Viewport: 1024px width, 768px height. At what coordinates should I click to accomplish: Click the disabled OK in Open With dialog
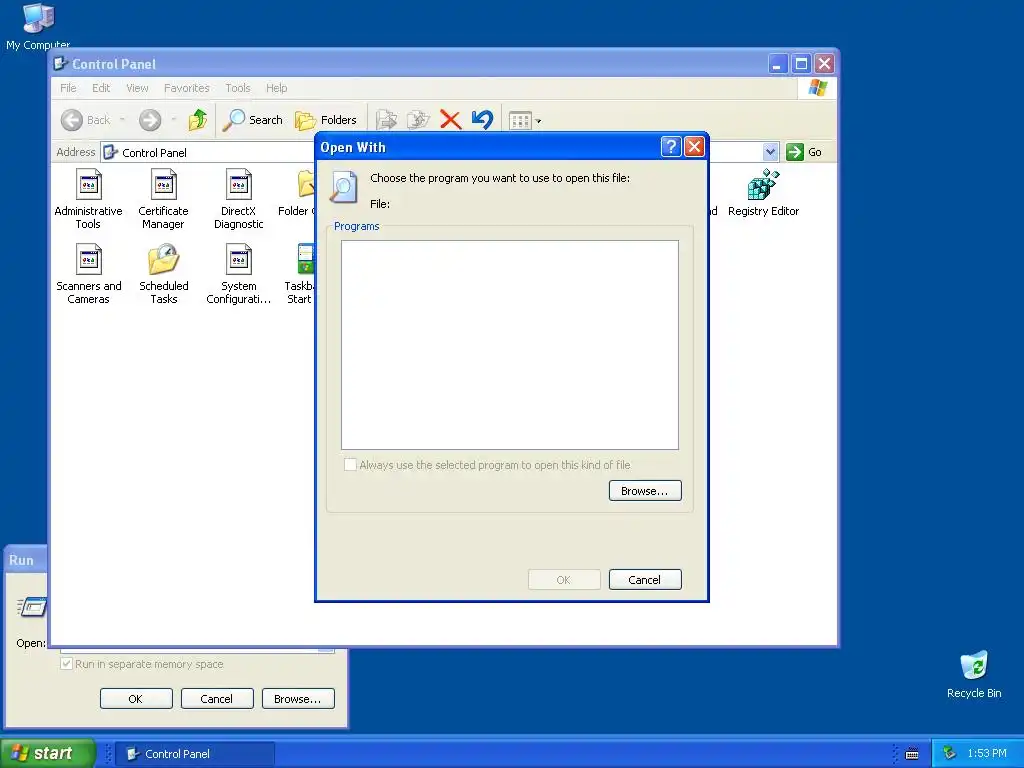tap(564, 580)
